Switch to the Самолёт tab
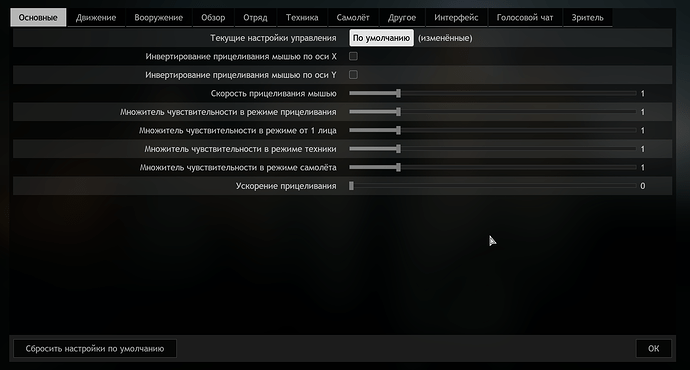 click(353, 18)
